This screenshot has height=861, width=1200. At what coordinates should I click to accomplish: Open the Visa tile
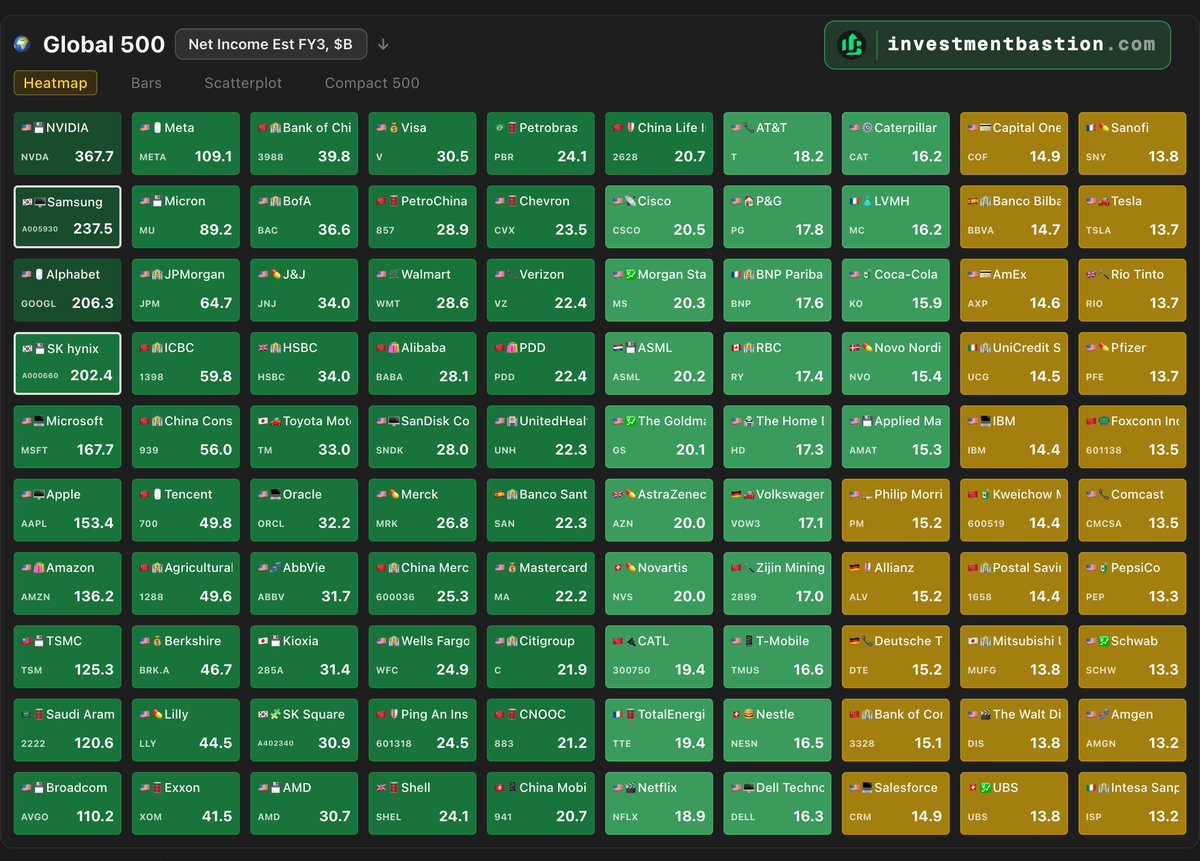click(x=422, y=143)
